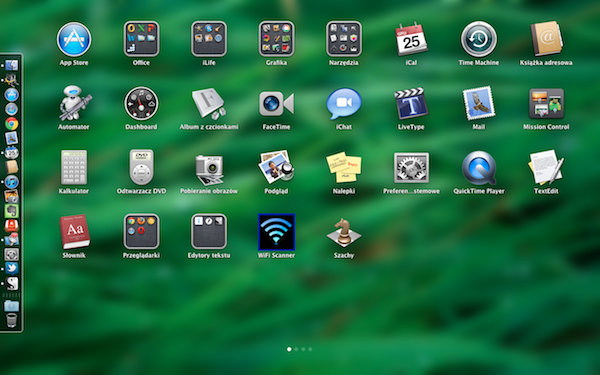Viewport: 600px width, 375px height.
Task: Open the folder stack in the Dock
Action: point(11,305)
